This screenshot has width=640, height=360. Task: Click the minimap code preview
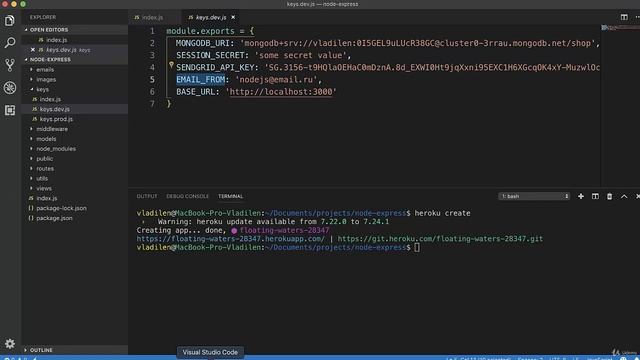click(619, 28)
